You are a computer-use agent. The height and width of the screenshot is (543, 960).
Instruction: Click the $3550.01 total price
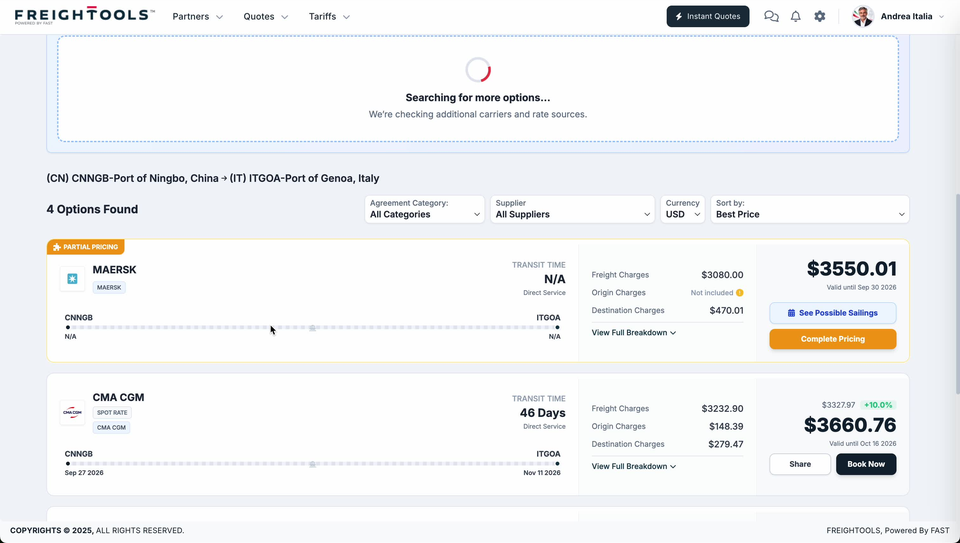[852, 269]
